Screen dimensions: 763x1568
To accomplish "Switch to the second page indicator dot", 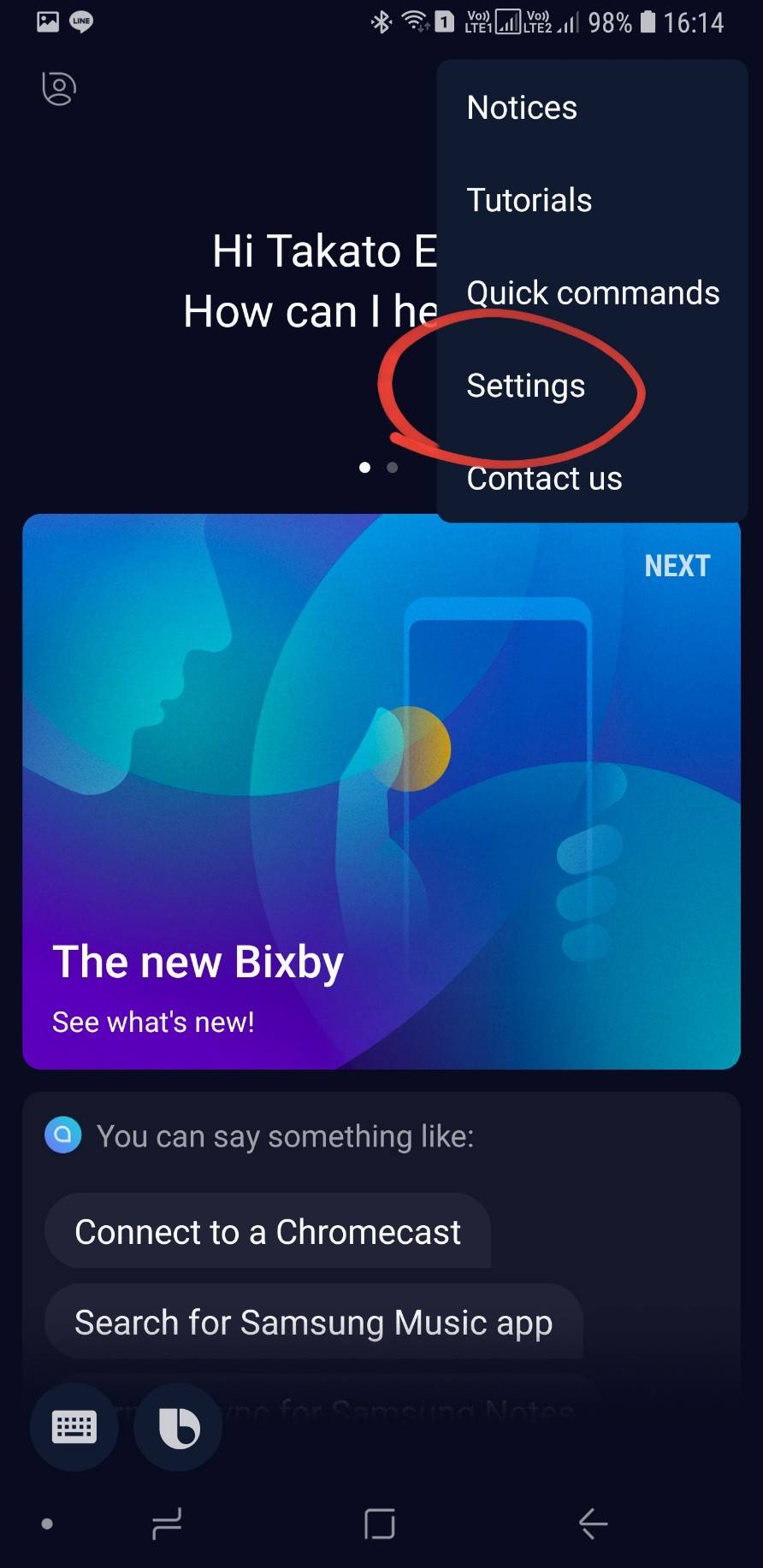I will 392,467.
